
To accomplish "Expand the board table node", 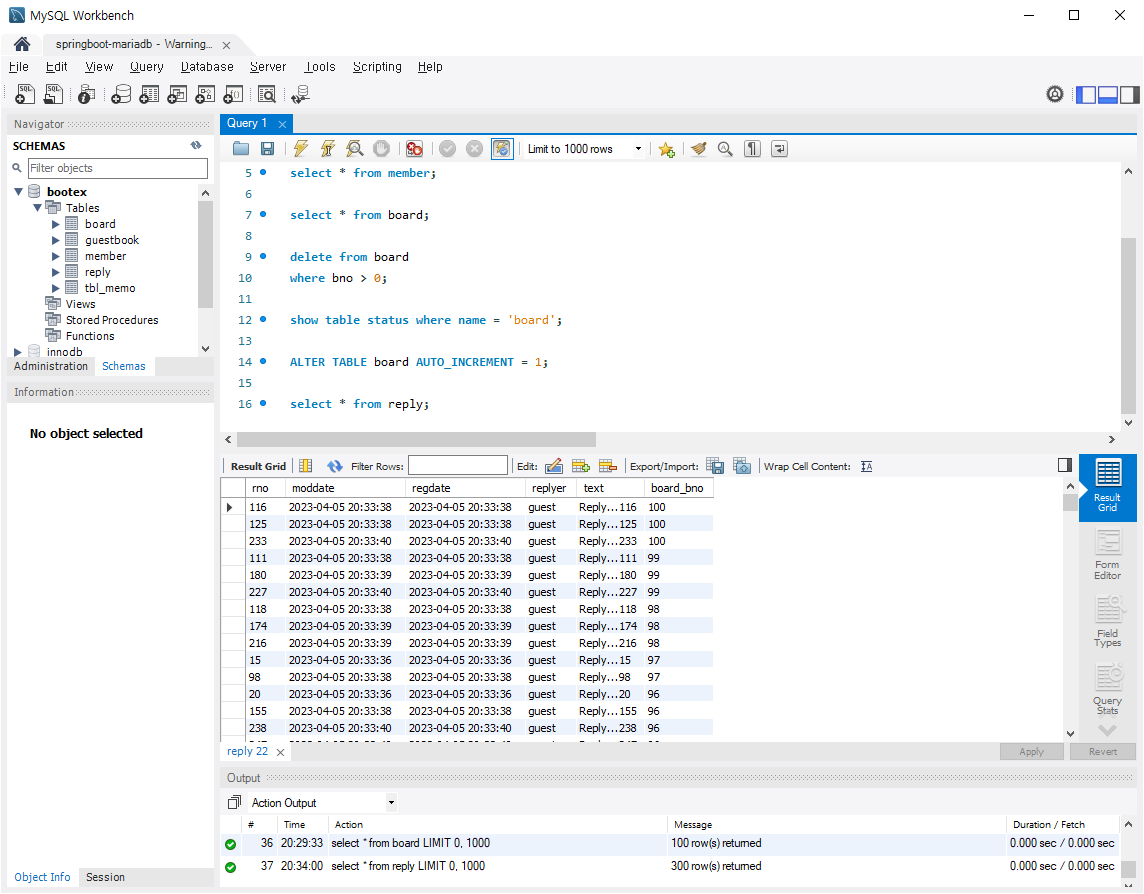I will point(55,224).
